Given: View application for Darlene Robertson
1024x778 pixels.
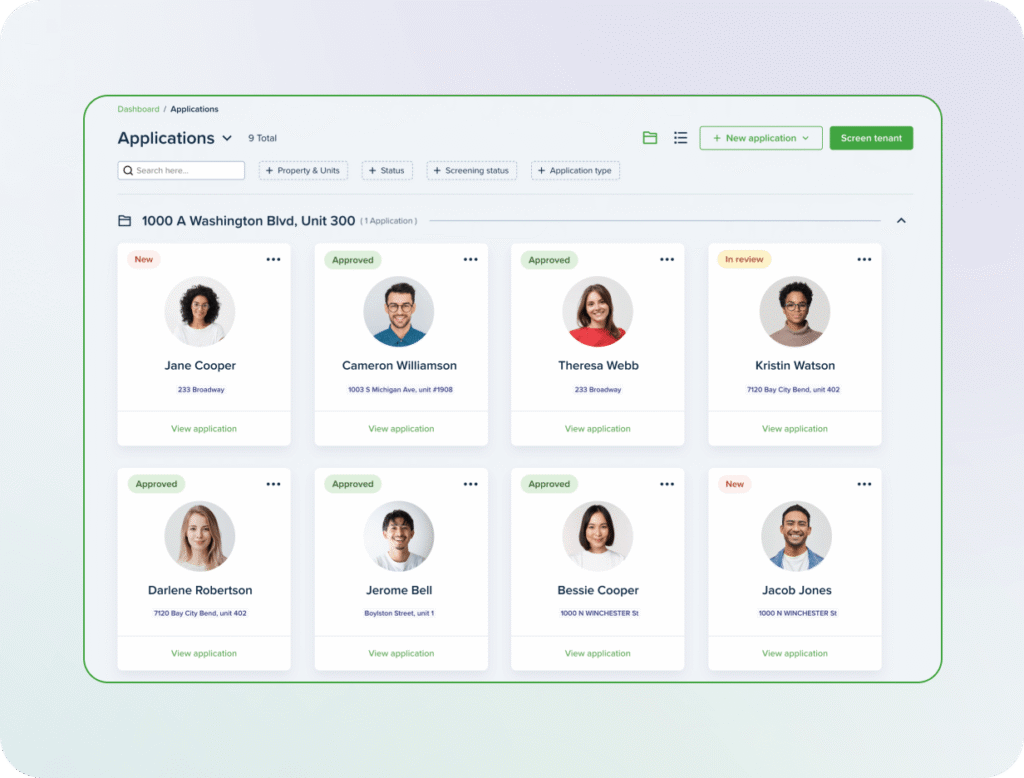Looking at the screenshot, I should tap(204, 653).
